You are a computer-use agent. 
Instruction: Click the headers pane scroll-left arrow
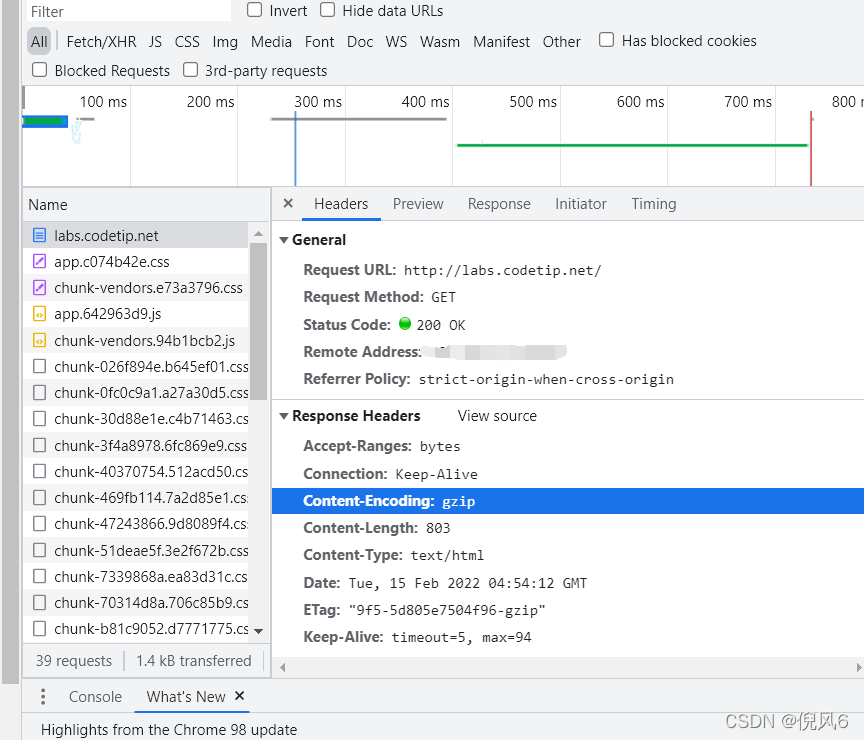click(x=283, y=667)
